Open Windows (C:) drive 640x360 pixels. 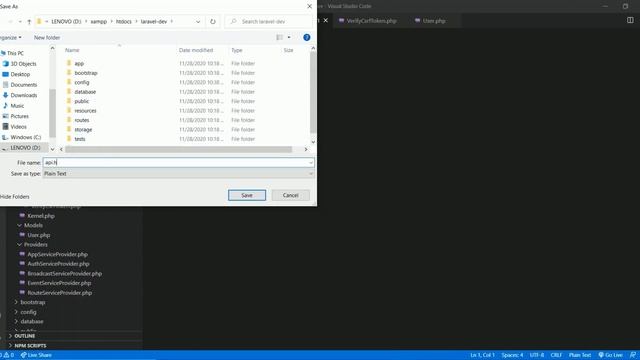tap(26, 137)
